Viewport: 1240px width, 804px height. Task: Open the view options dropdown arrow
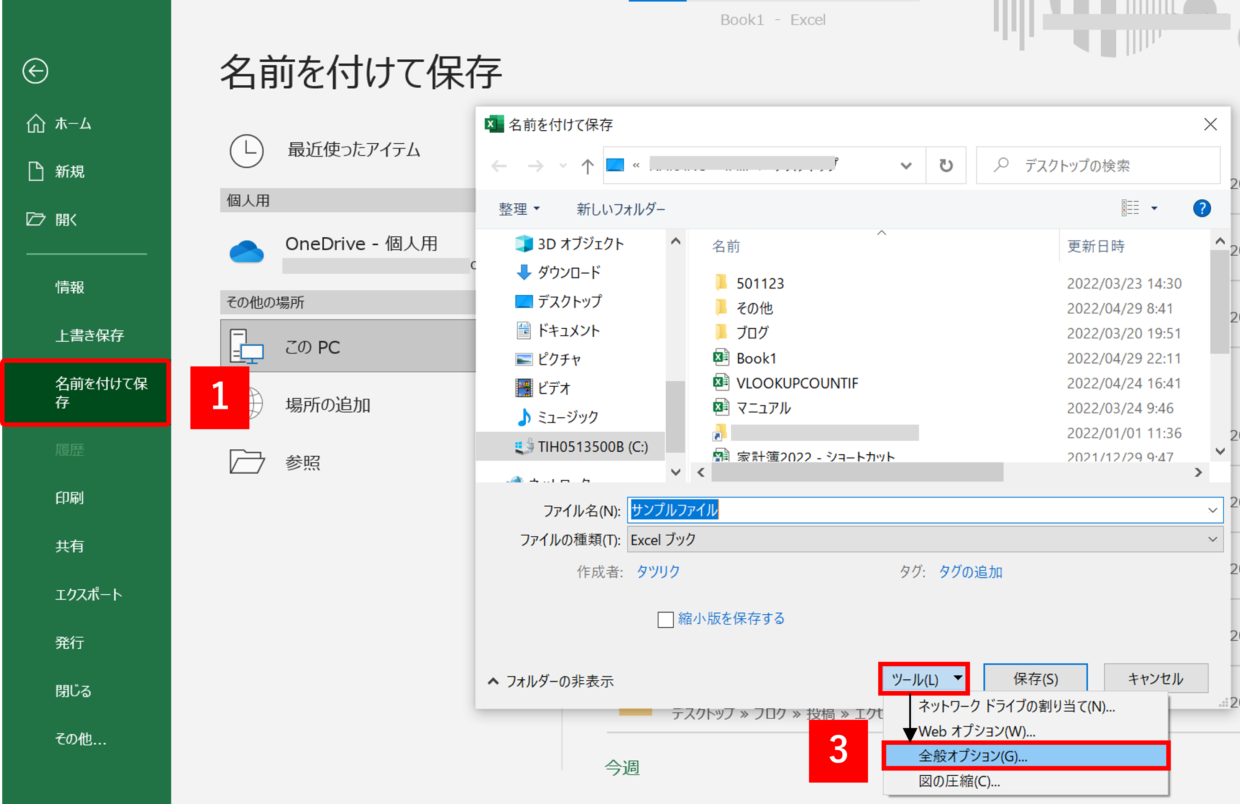click(x=1154, y=208)
